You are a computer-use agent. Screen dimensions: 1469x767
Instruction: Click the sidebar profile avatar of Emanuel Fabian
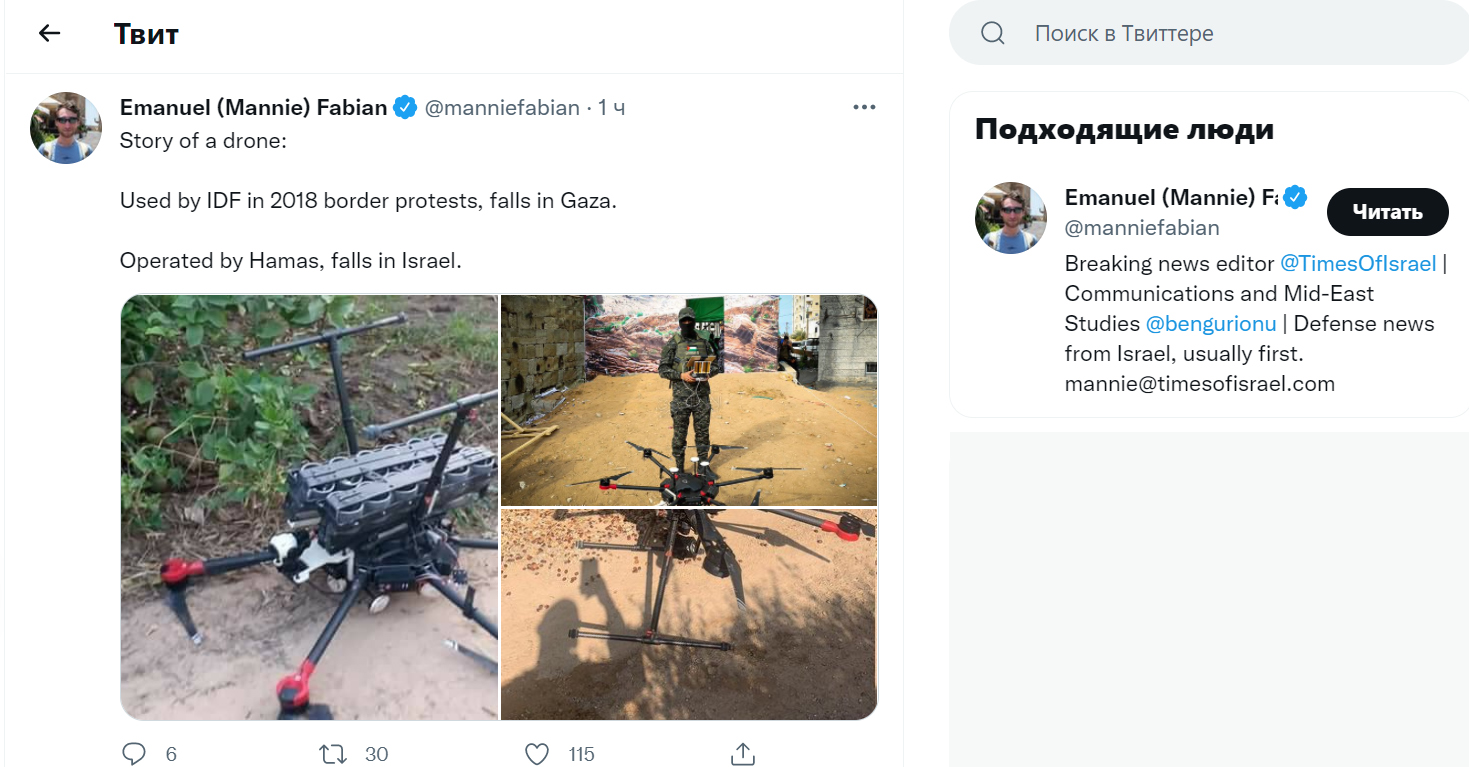1010,218
